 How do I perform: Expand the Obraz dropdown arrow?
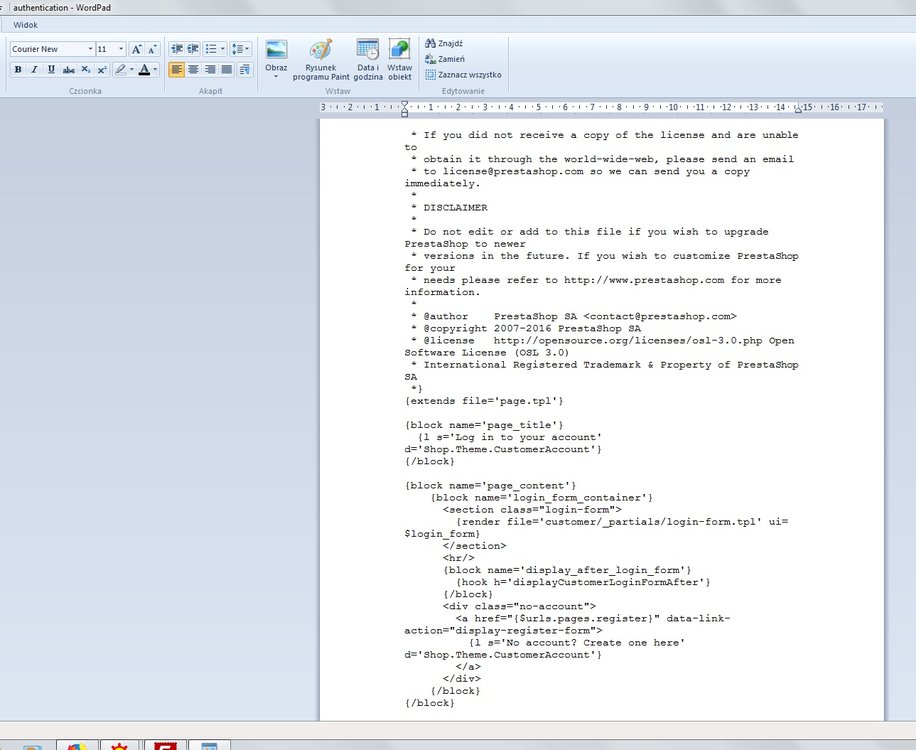tap(276, 77)
